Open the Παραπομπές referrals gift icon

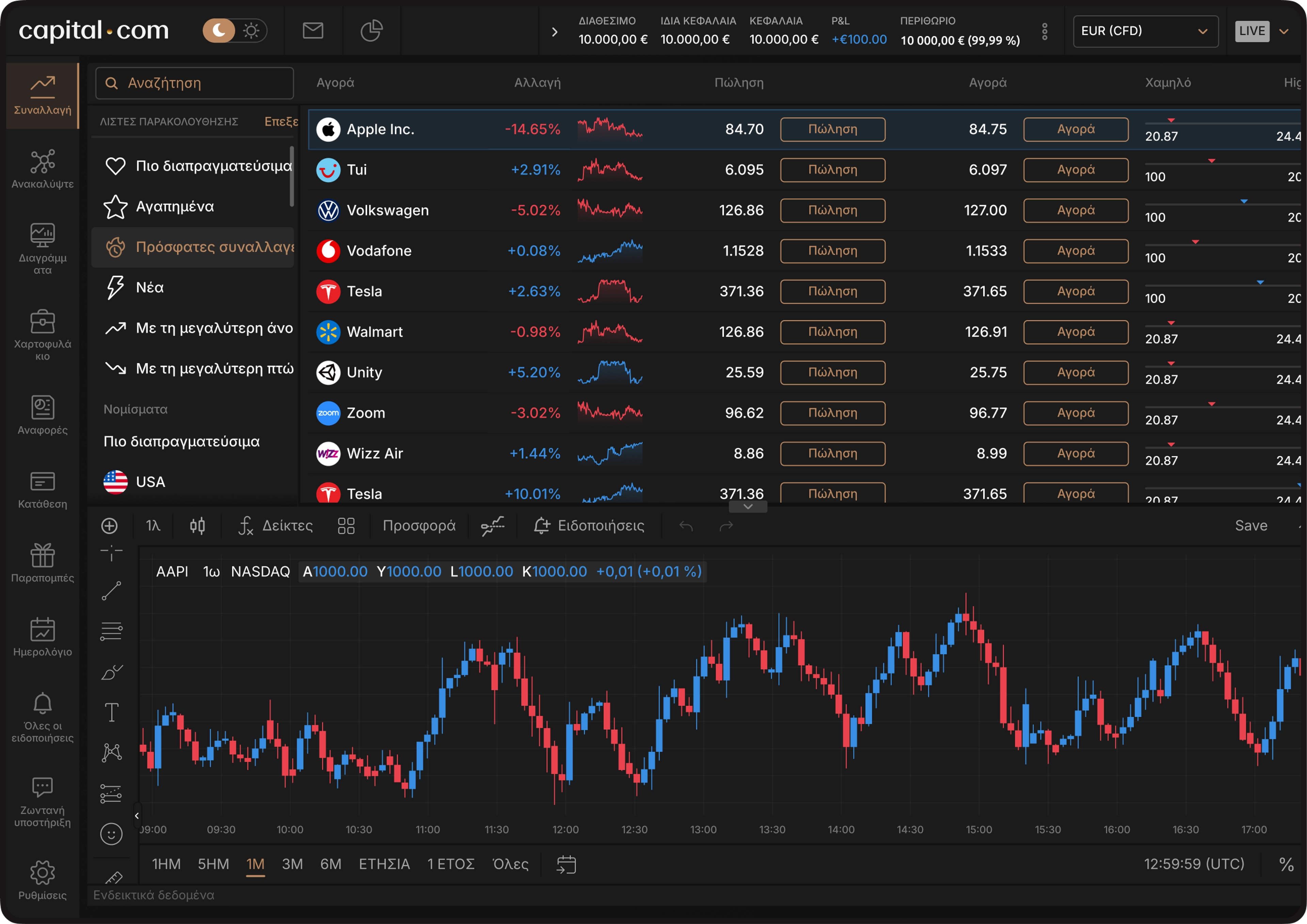pos(43,563)
